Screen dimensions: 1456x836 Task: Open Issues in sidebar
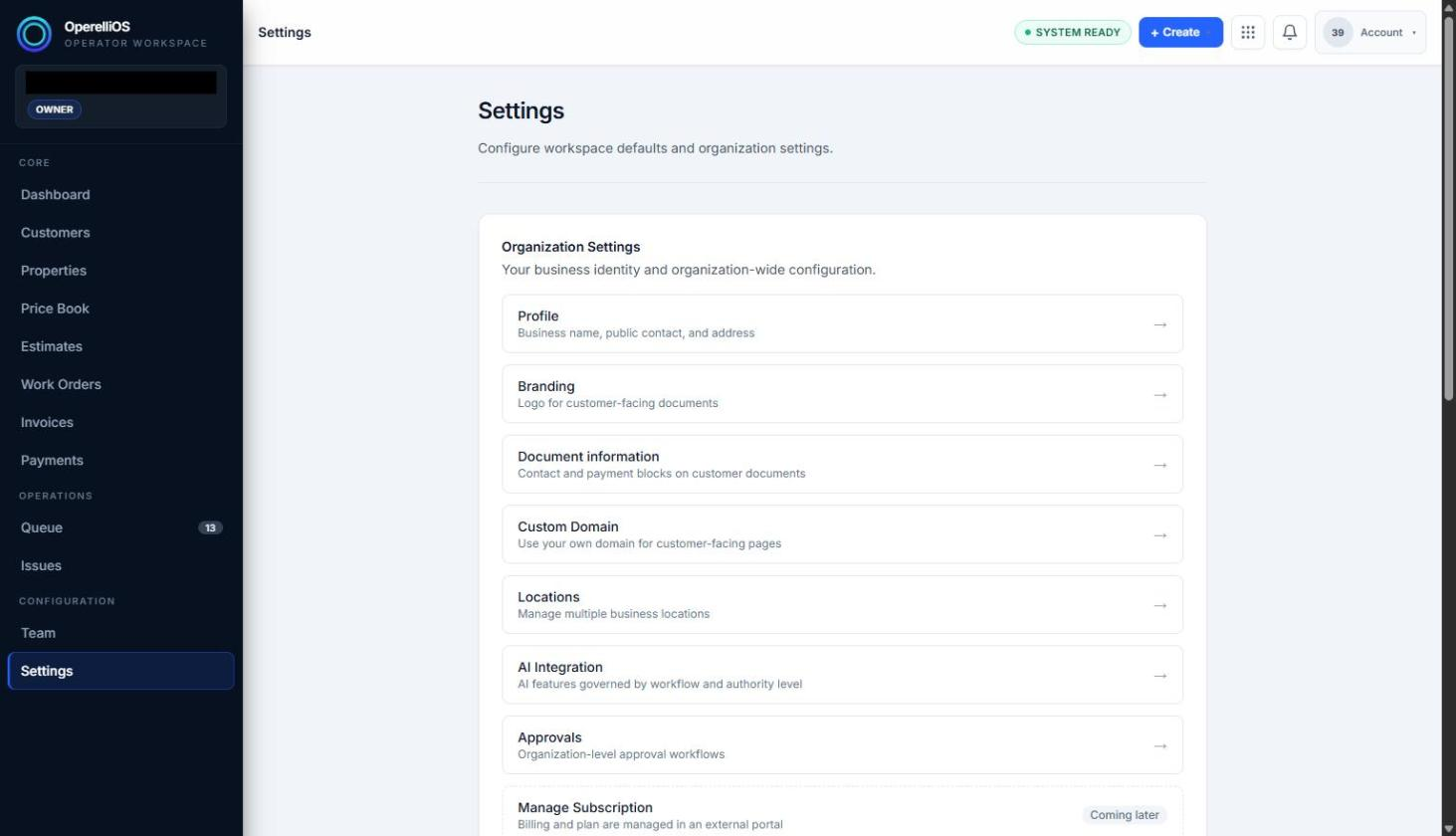pos(120,565)
